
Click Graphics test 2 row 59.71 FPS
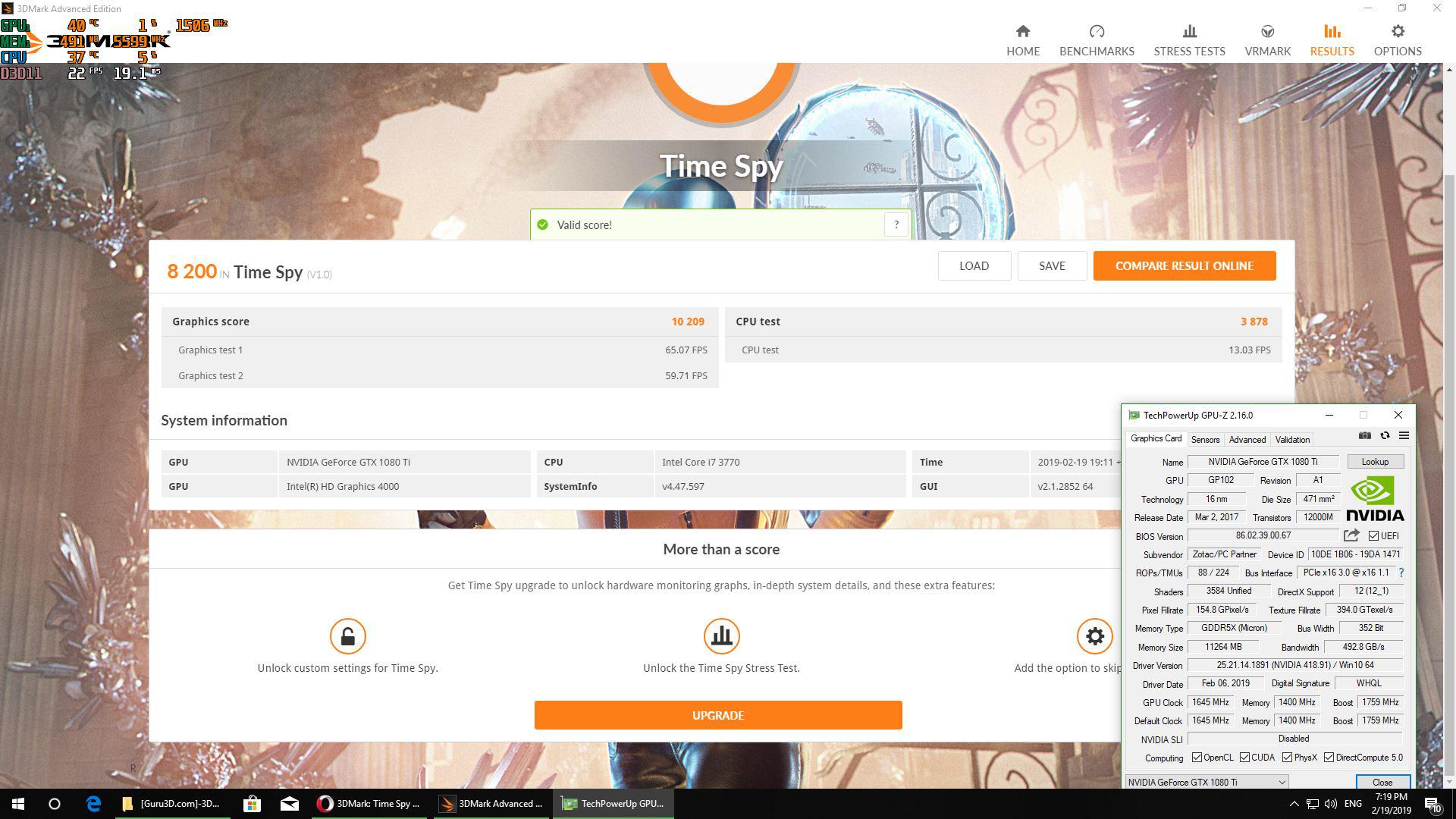pyautogui.click(x=440, y=375)
